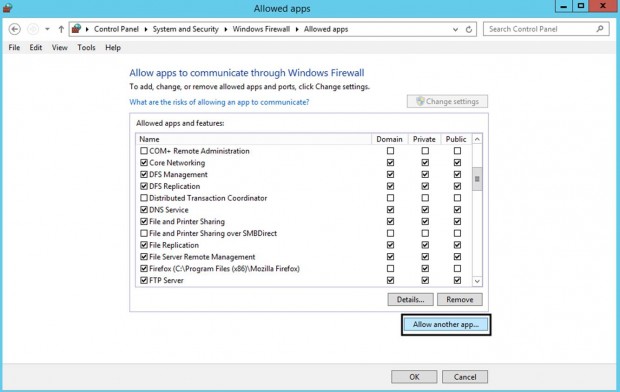Go back using the navigation back arrow

point(15,29)
